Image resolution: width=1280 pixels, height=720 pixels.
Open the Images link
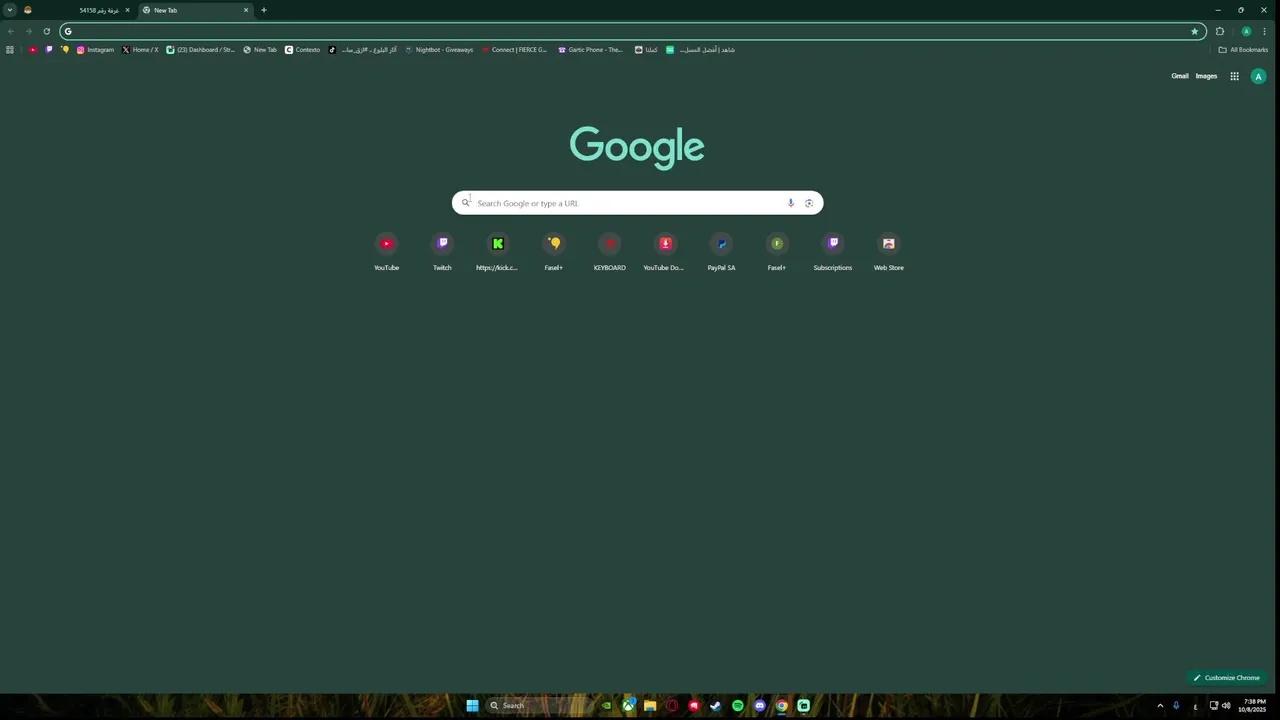[1207, 76]
